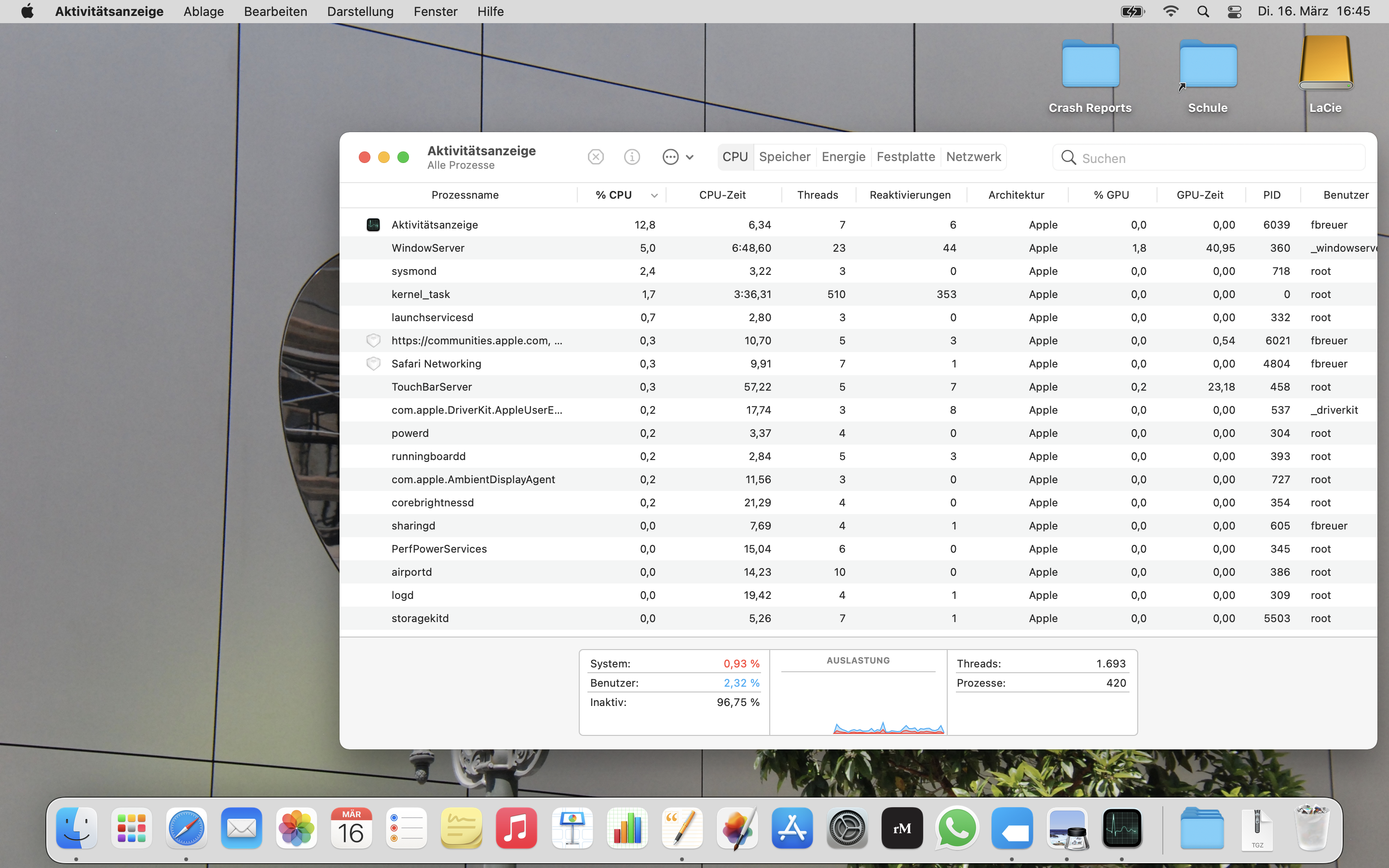Screen dimensions: 1389x868
Task: Switch to the Speicher tab
Action: [784, 157]
